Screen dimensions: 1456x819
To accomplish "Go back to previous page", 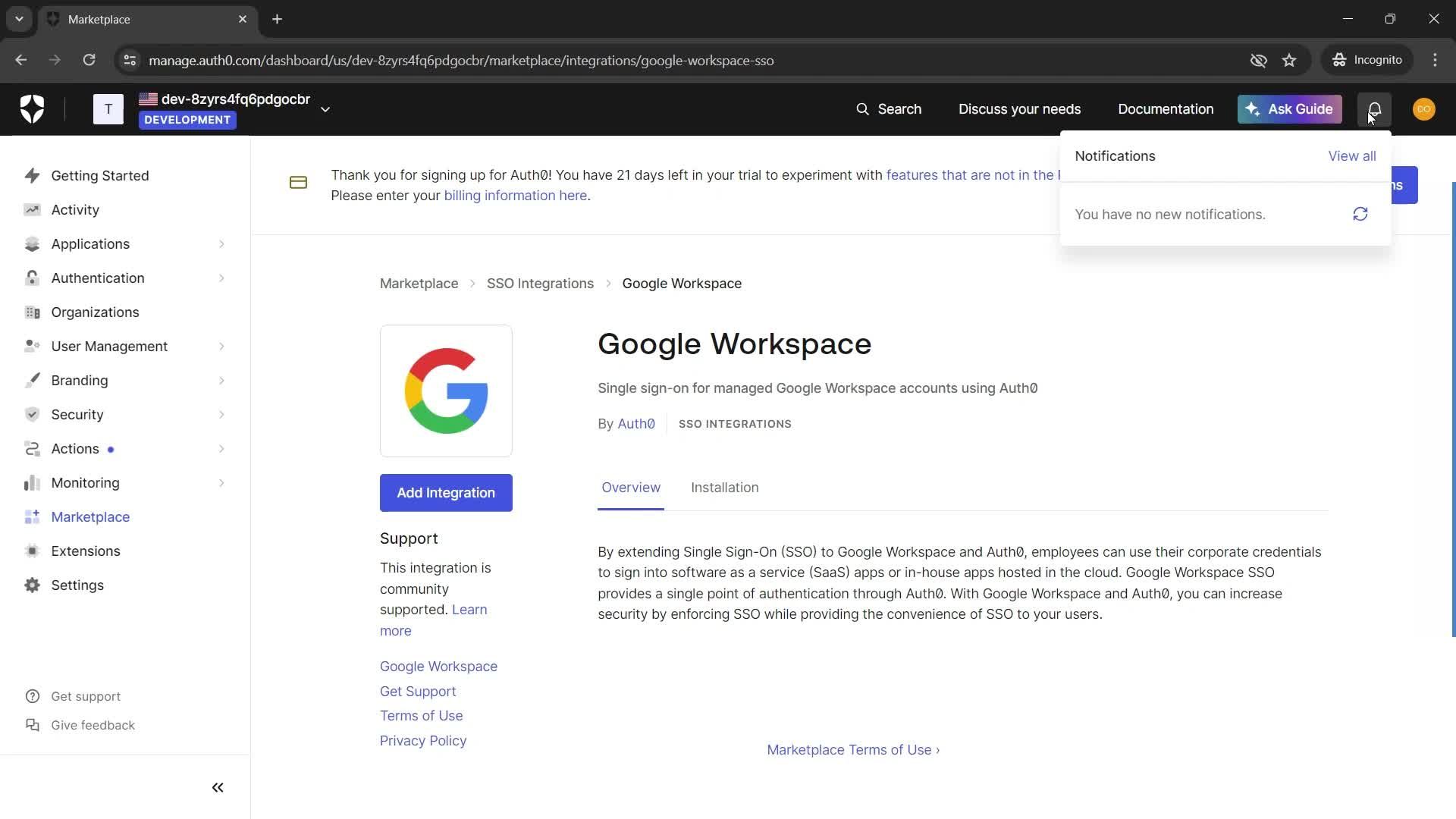I will [21, 60].
